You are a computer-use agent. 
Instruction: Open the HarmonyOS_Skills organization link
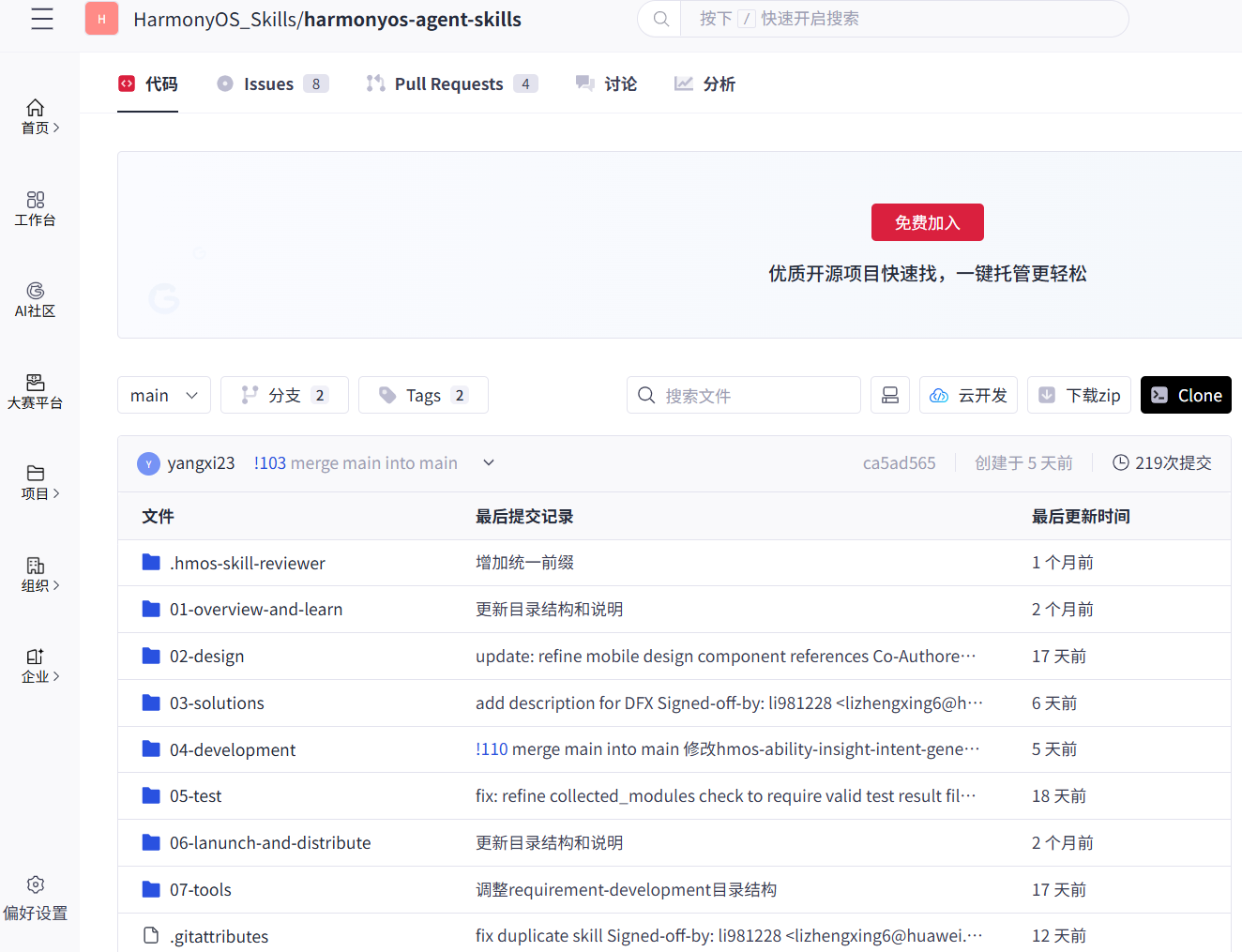click(215, 19)
